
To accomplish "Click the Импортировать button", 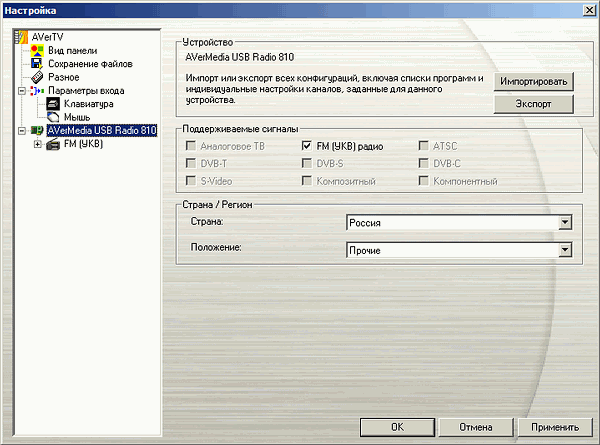I will (533, 82).
